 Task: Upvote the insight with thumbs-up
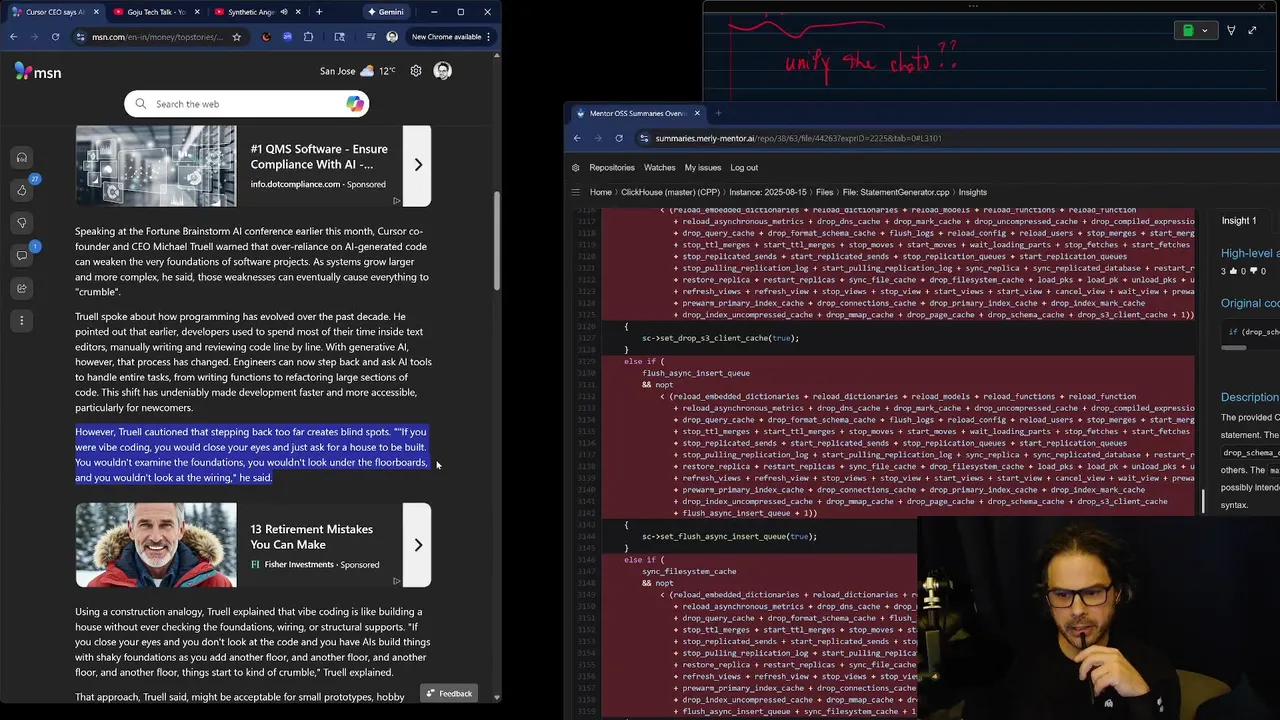(x=1235, y=271)
